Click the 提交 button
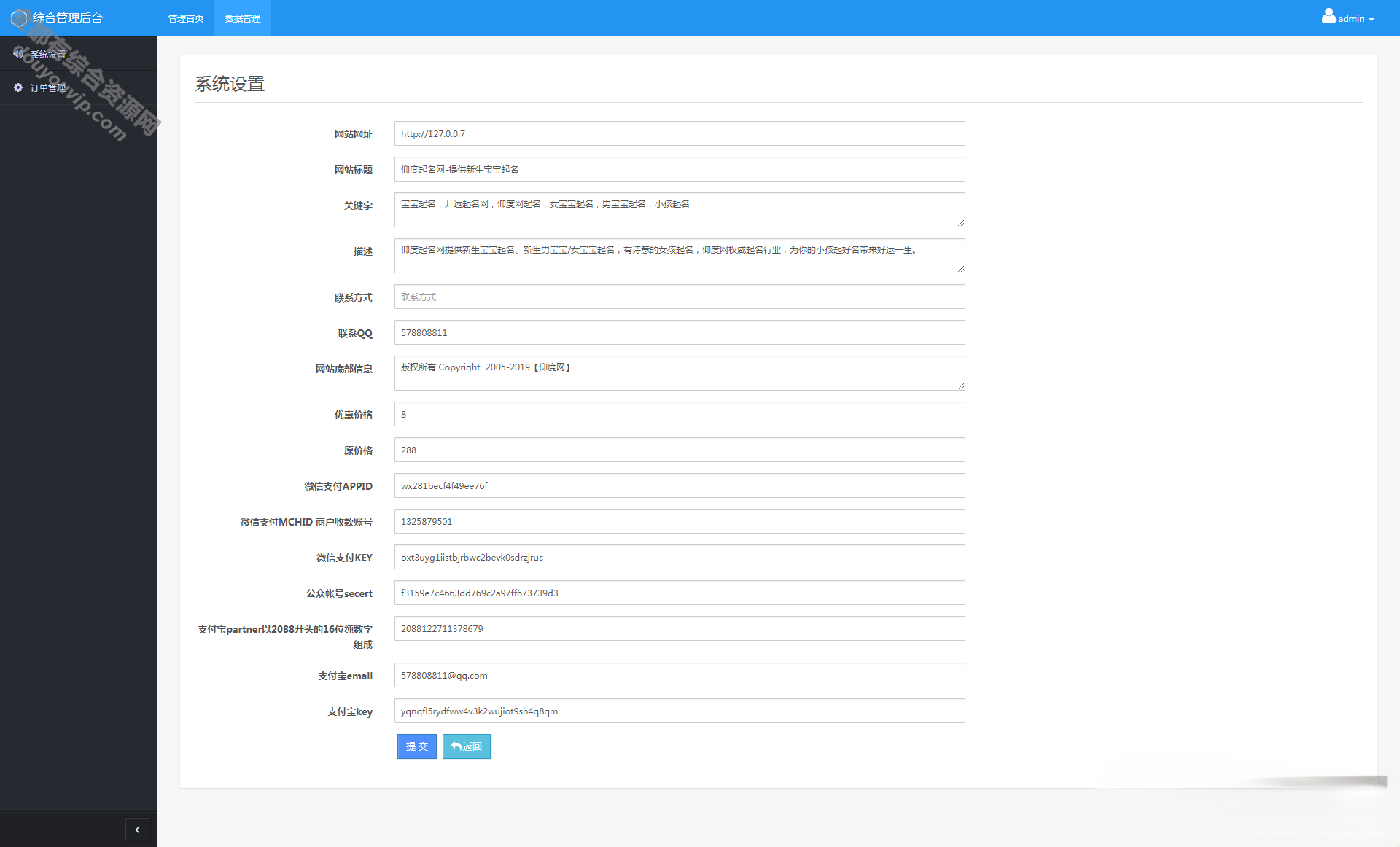This screenshot has width=1400, height=847. point(416,746)
